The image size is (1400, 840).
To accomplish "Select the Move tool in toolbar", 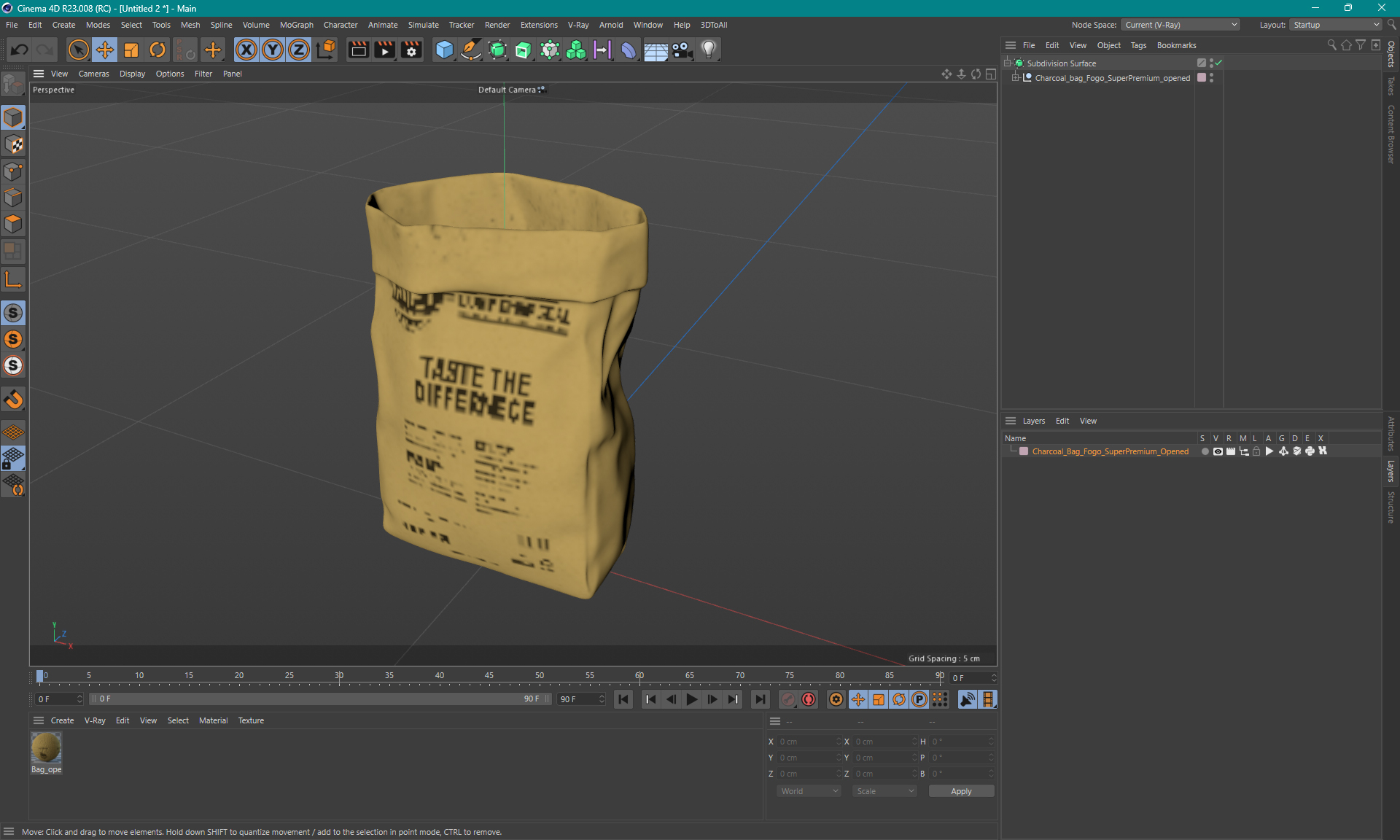I will coord(104,50).
